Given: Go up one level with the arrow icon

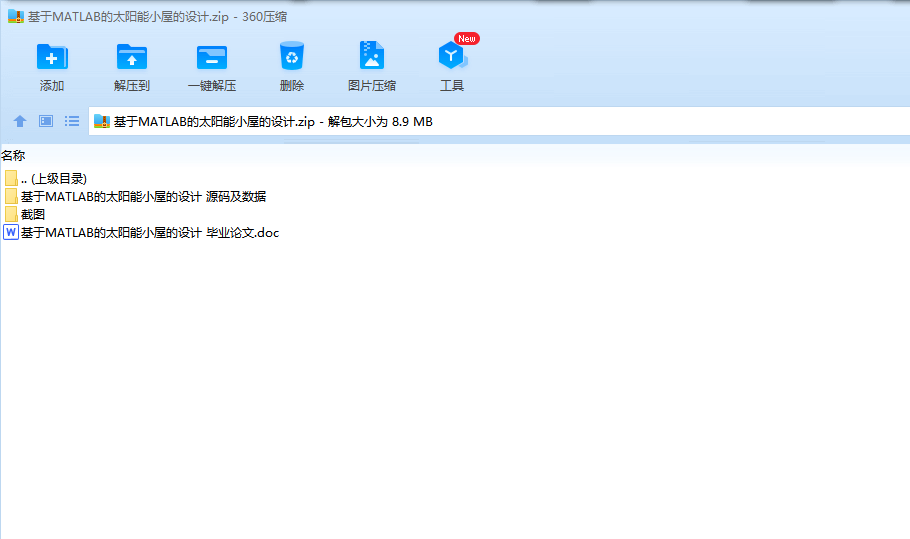Looking at the screenshot, I should coord(20,121).
